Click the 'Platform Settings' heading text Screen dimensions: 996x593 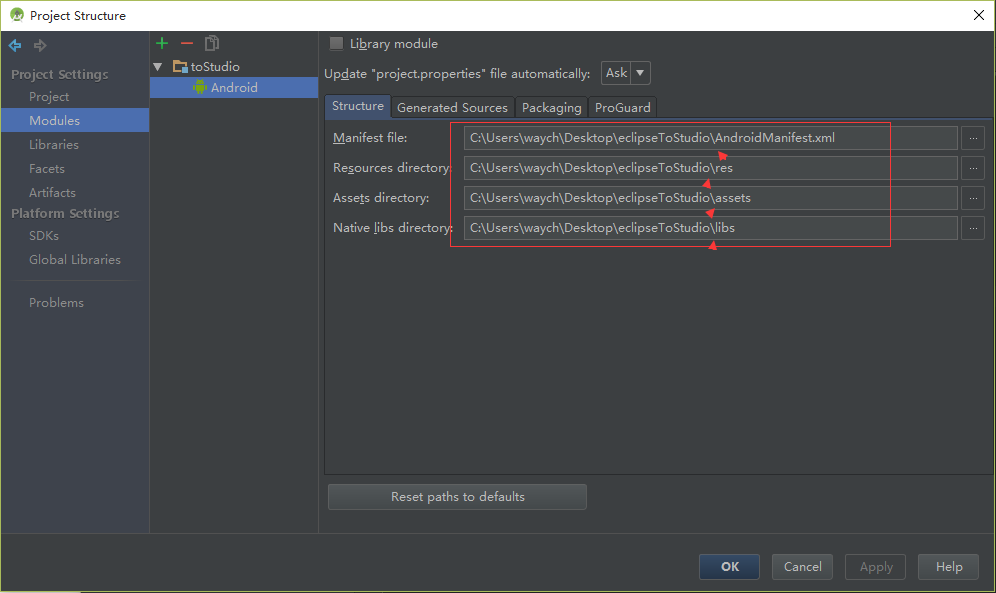coord(65,213)
